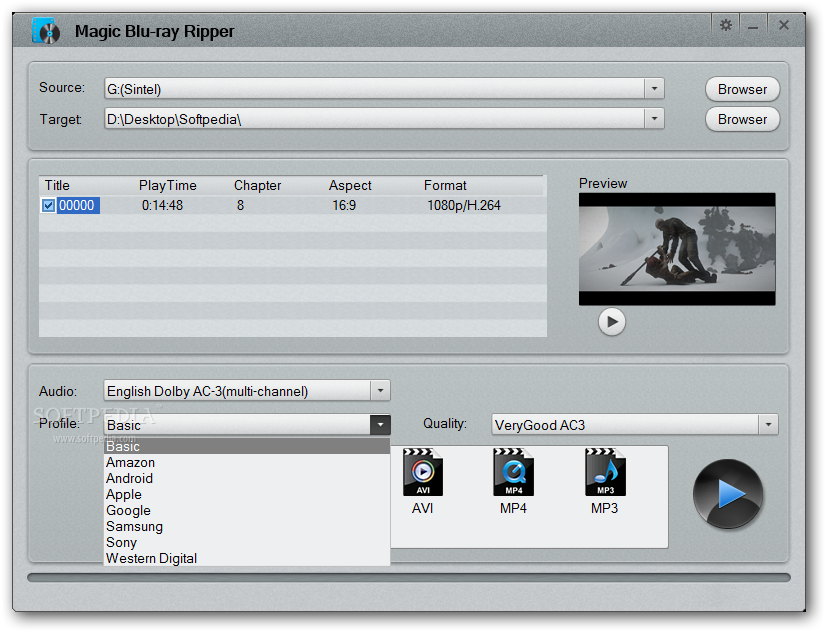Viewport: 826px width, 632px height.
Task: Expand the Source drive dropdown
Action: click(654, 88)
